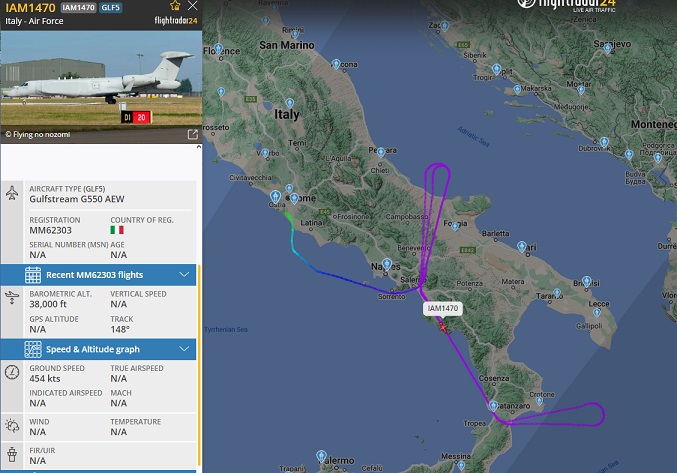Screen dimensions: 677x473
Task: Close the IAM1470 flight panel
Action: (193, 6)
